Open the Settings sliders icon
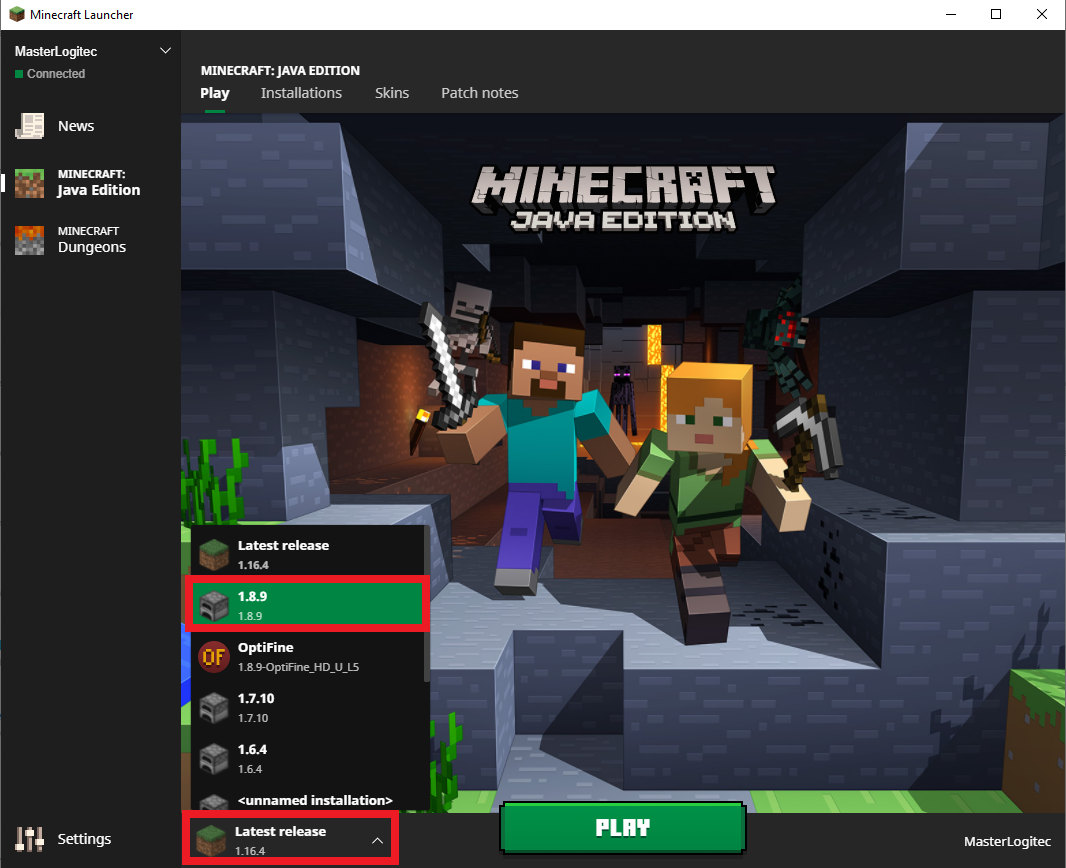Viewport: 1066px width, 868px height. [29, 839]
